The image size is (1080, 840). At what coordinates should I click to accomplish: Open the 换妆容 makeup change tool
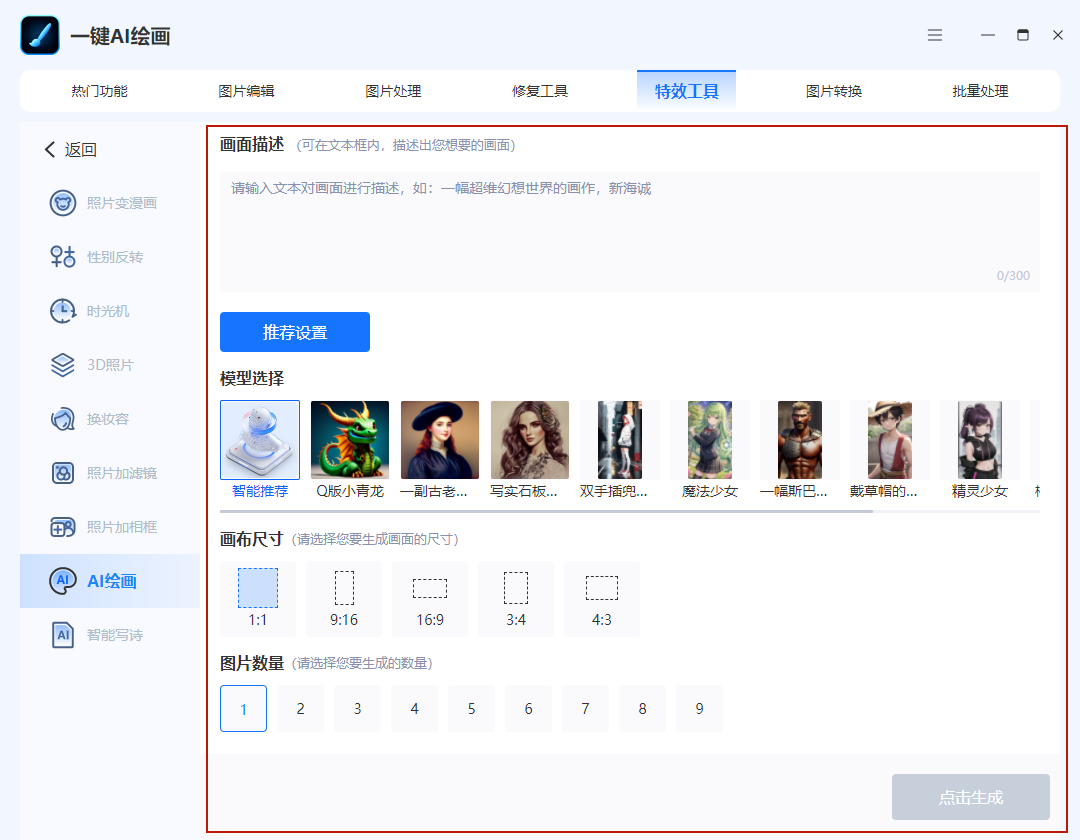pos(90,419)
